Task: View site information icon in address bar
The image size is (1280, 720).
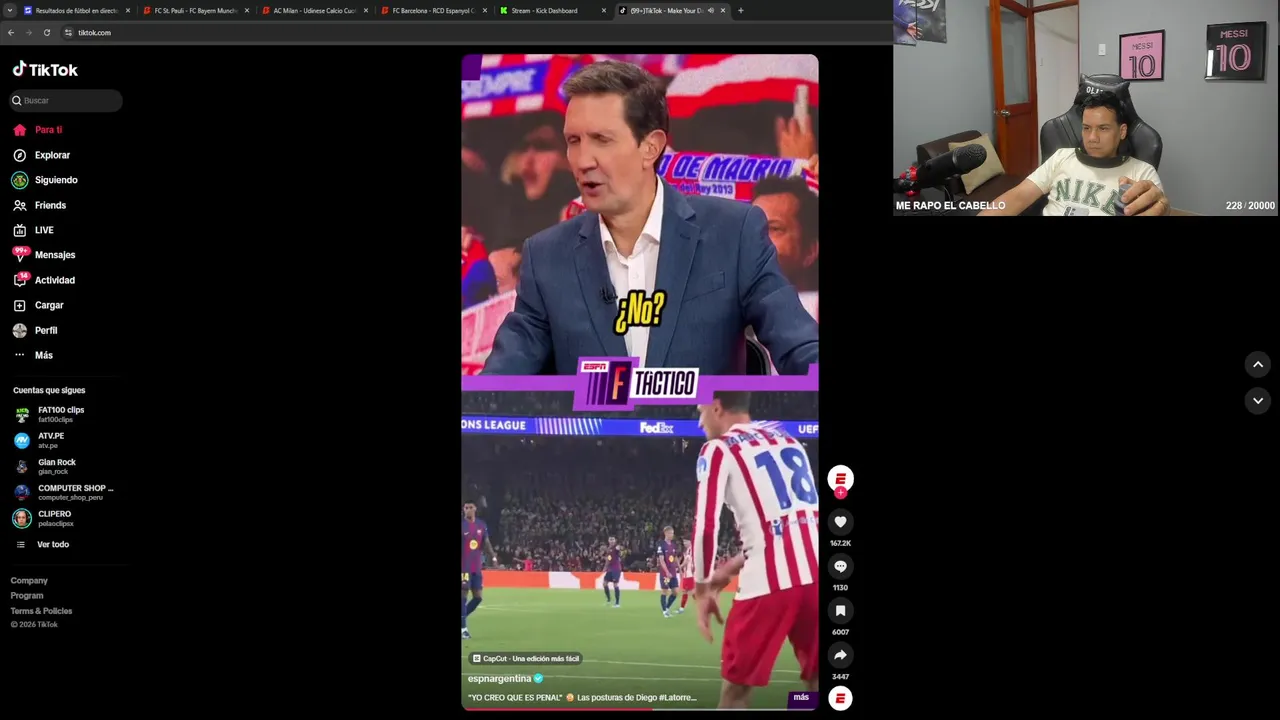Action: tap(68, 33)
